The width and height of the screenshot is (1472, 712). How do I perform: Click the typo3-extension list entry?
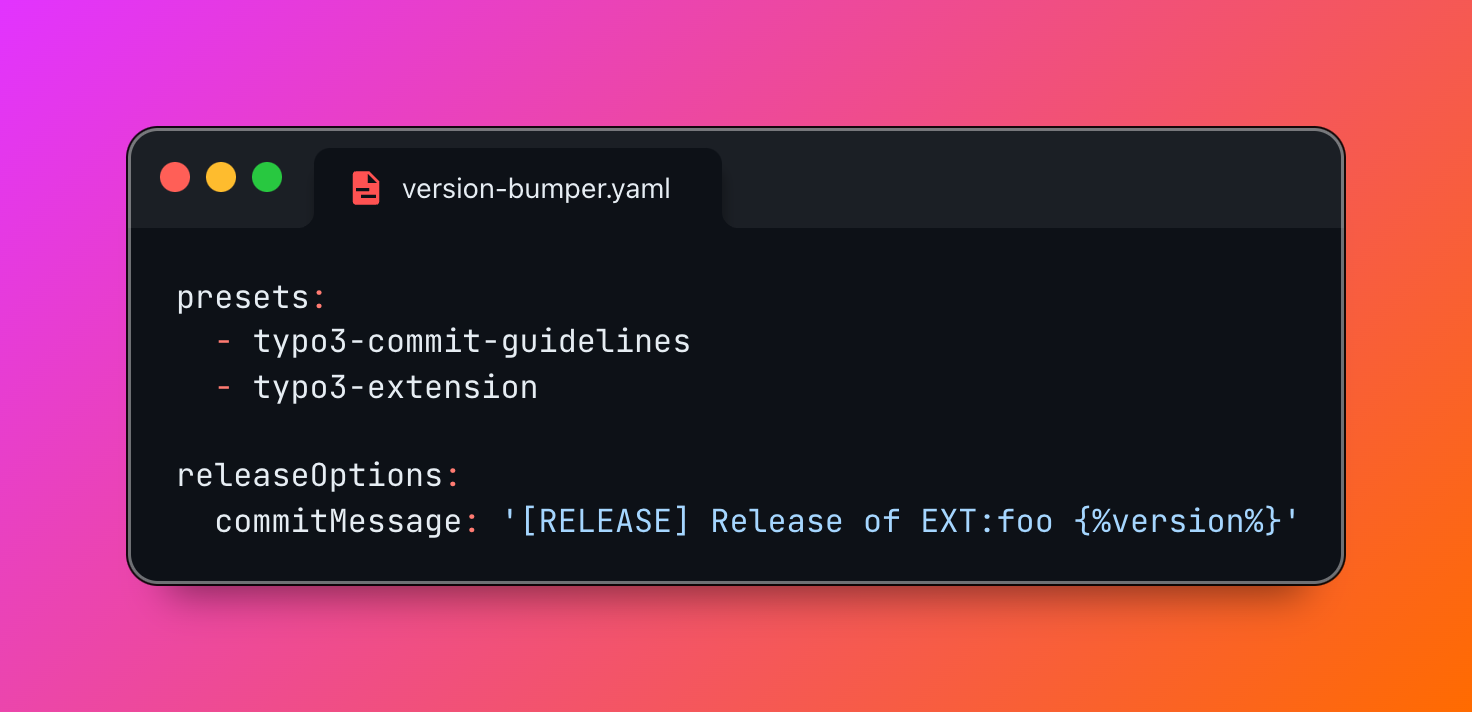[396, 387]
